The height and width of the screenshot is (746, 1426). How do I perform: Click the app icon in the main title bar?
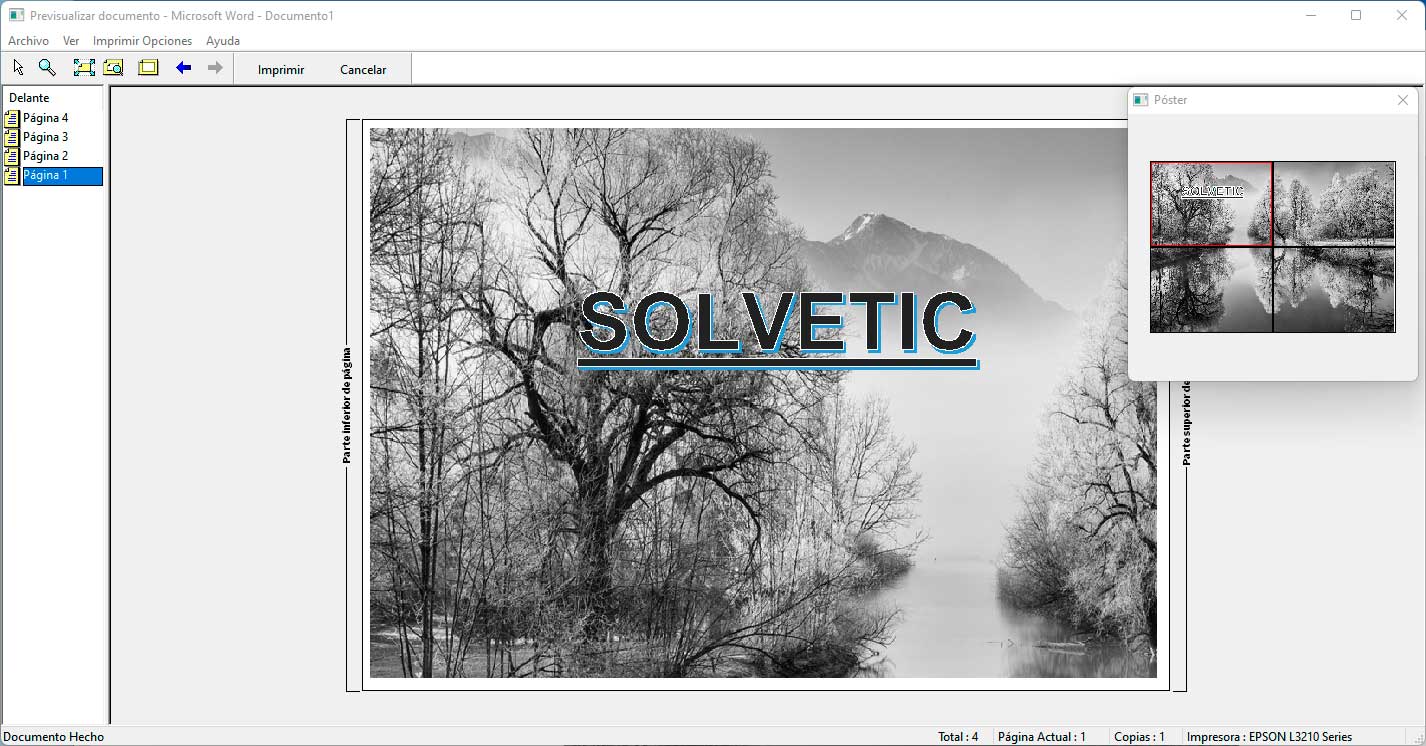[x=16, y=15]
